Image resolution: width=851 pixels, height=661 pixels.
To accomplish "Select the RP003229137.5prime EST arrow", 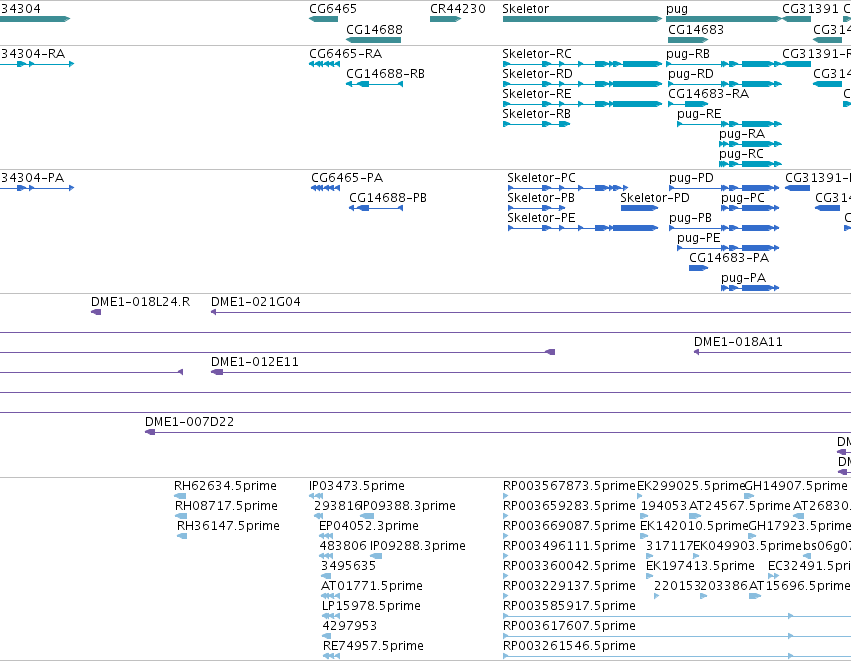I will (505, 596).
